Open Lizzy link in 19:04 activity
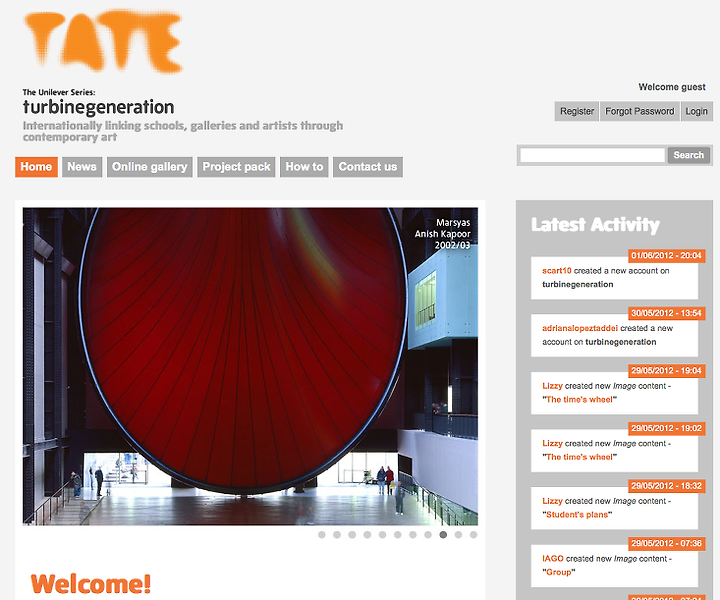This screenshot has height=600, width=720. point(552,386)
